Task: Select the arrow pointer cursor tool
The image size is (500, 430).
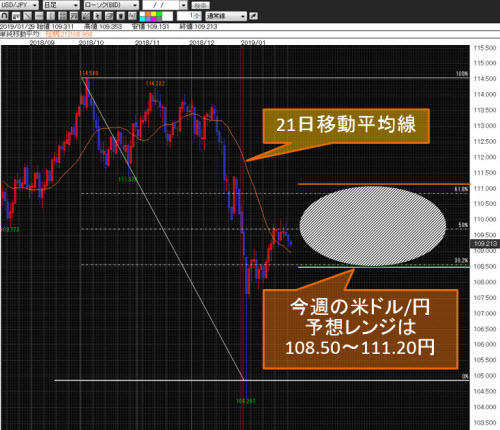Action: pos(97,16)
